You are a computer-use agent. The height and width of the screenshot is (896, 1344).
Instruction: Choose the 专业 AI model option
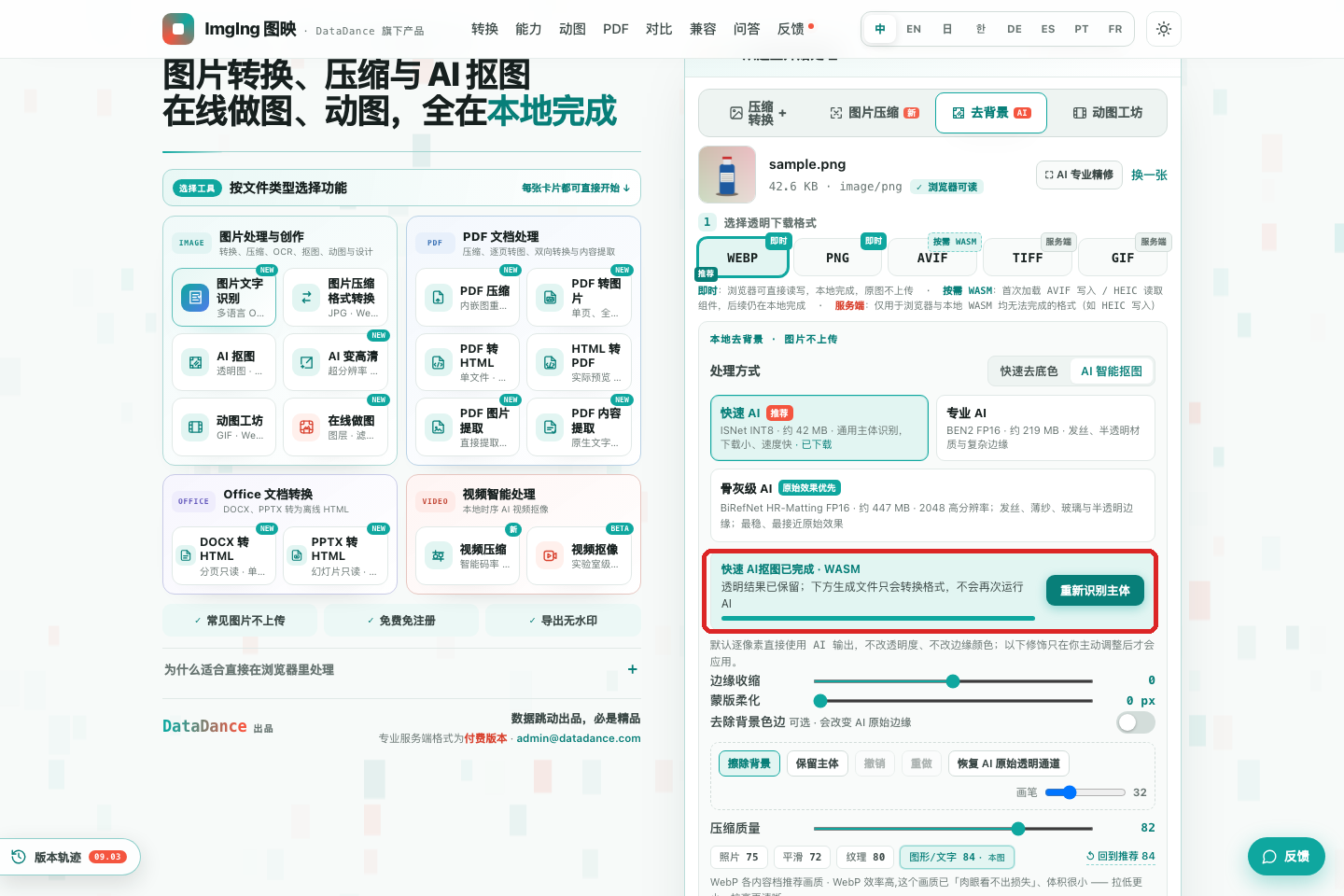[1045, 427]
